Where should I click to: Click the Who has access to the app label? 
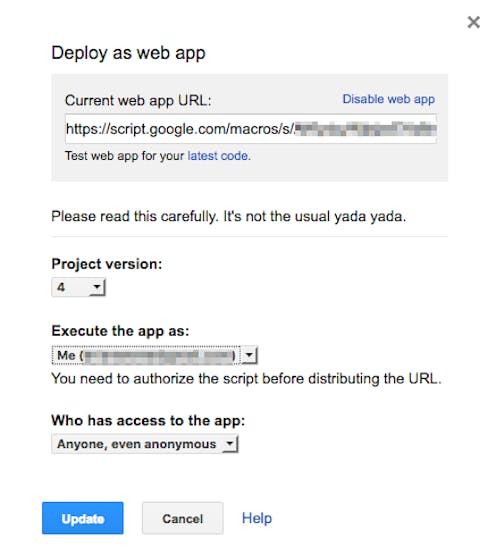point(148,420)
